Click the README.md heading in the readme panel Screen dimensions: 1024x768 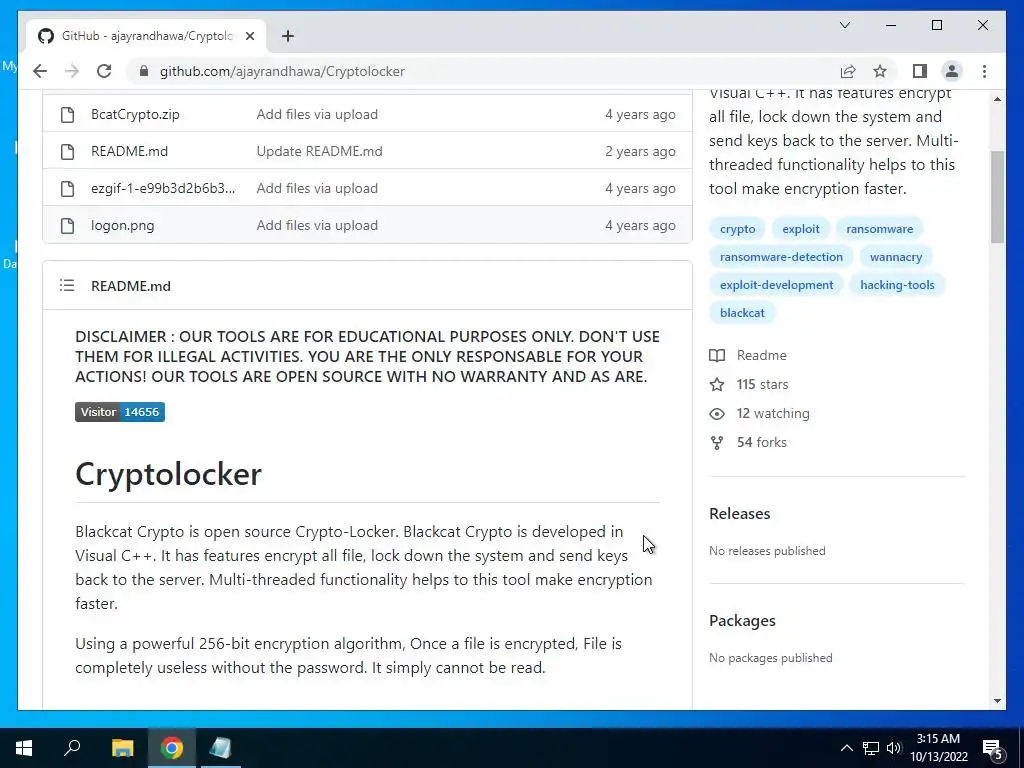[131, 286]
